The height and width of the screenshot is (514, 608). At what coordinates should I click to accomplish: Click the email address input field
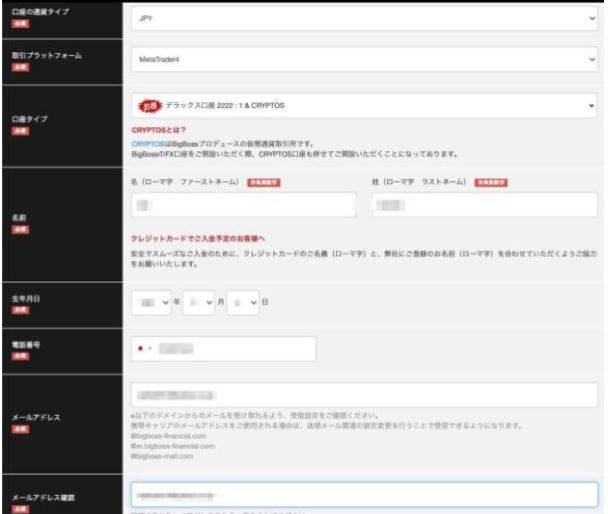pyautogui.click(x=364, y=395)
